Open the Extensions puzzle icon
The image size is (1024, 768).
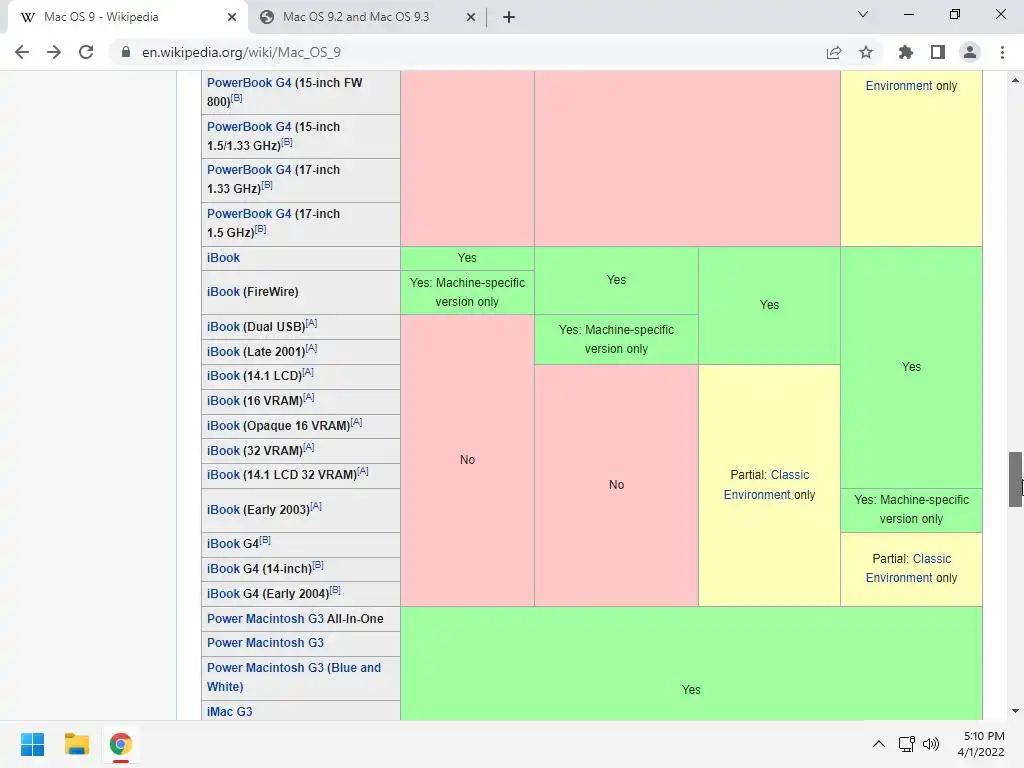(906, 52)
